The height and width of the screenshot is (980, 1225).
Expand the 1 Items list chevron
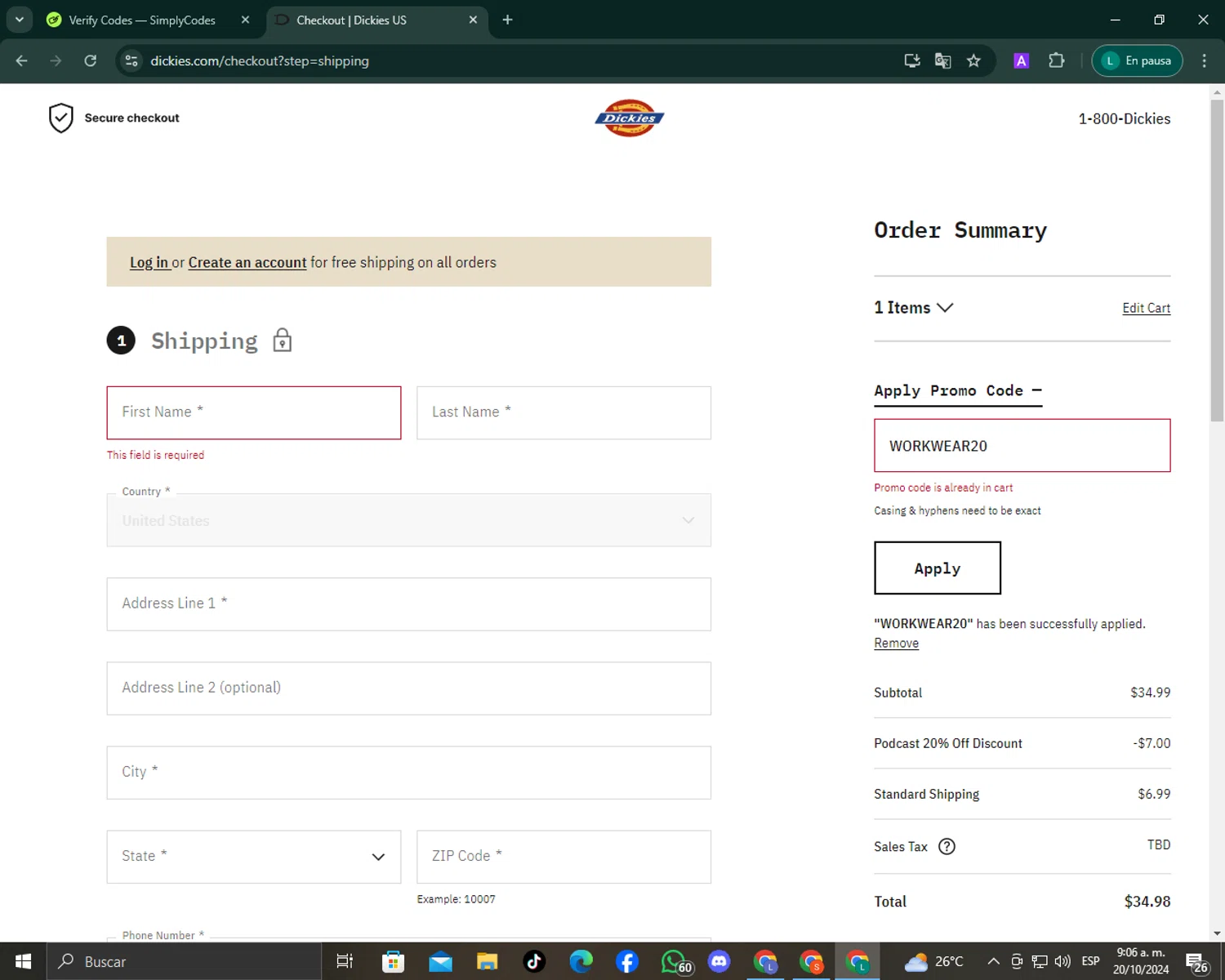pos(945,308)
